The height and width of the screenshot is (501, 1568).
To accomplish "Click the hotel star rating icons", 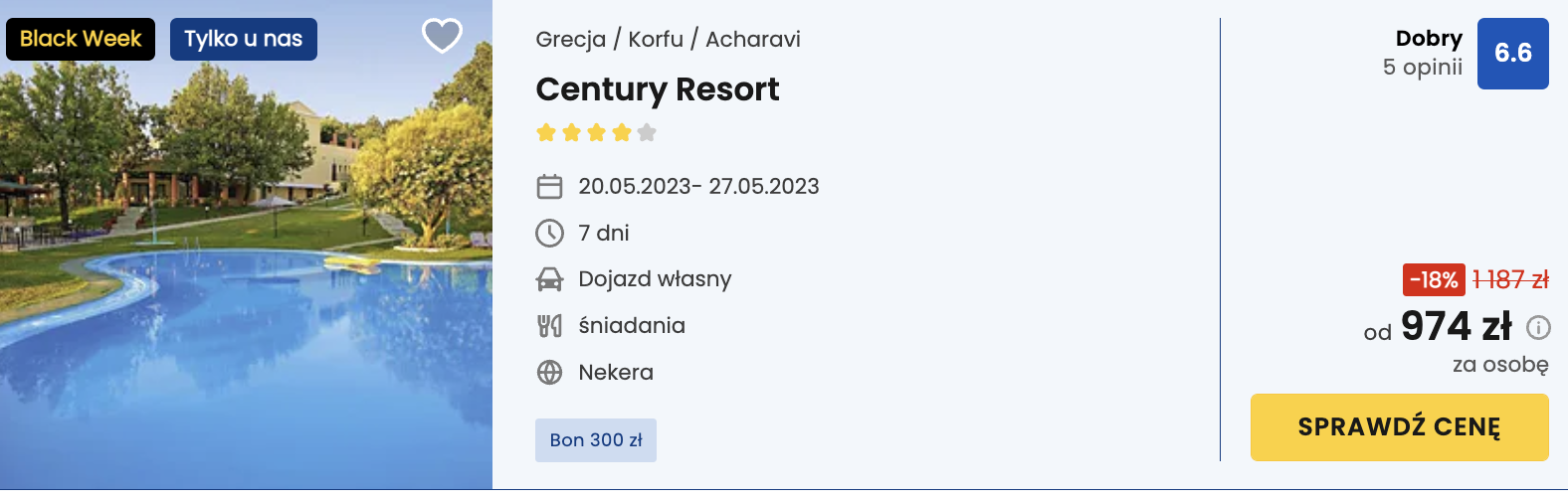I will tap(596, 132).
